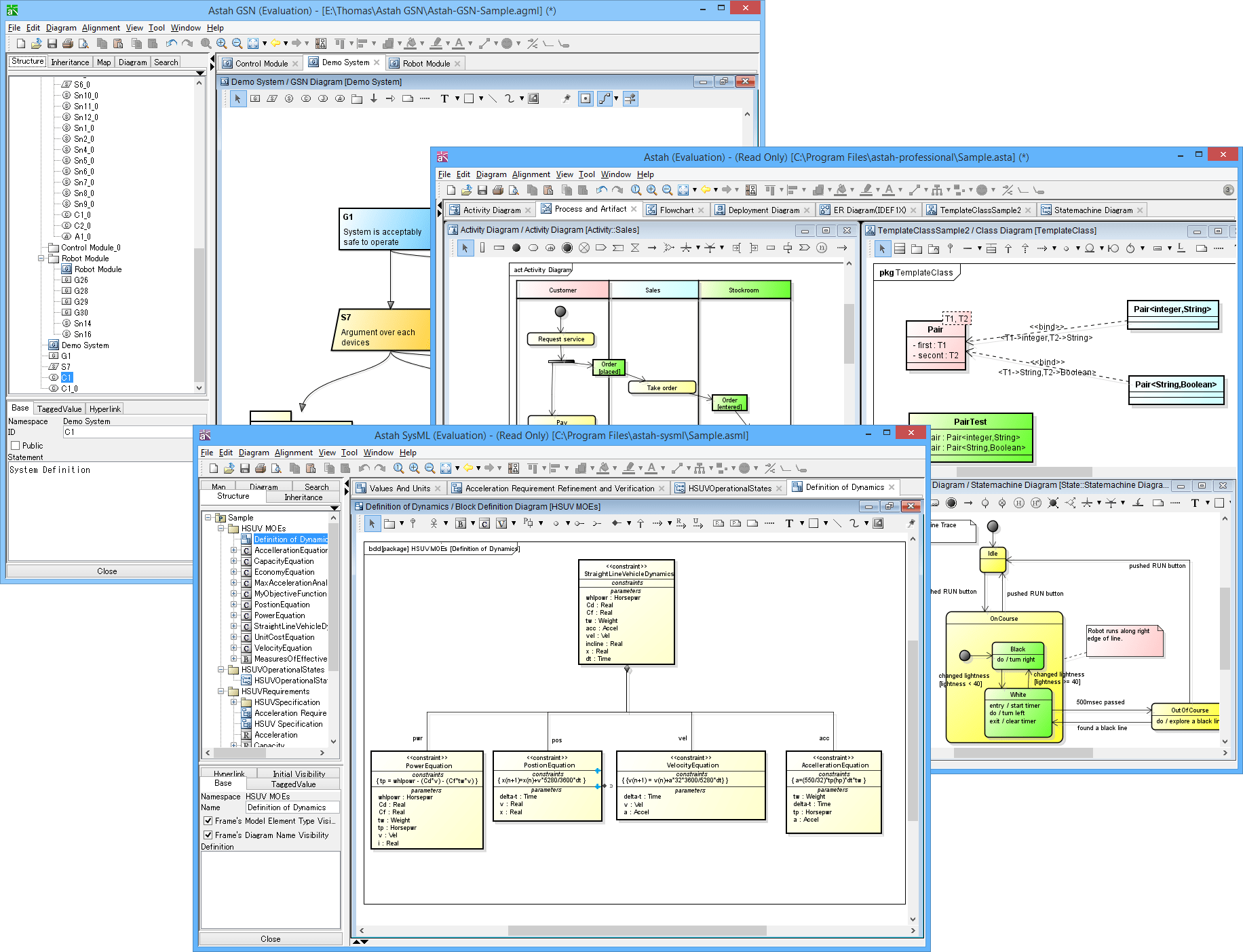Toggle the Public checkbox in GSN property panel
1243x952 pixels.
[15, 446]
